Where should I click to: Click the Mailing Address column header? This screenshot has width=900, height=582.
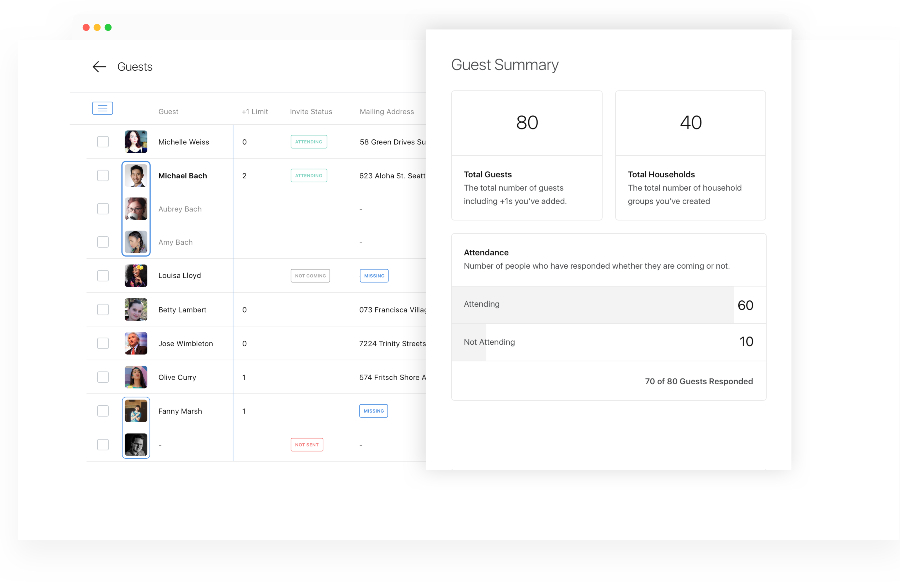click(x=387, y=111)
